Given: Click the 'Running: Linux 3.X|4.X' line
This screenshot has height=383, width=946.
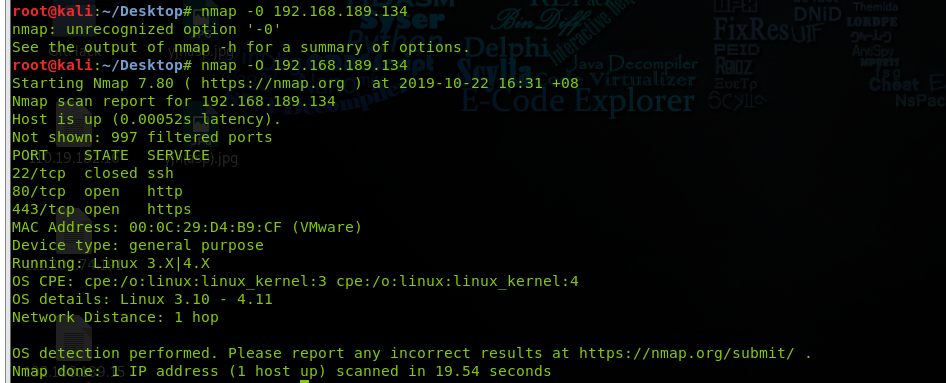Looking at the screenshot, I should click(x=110, y=264).
